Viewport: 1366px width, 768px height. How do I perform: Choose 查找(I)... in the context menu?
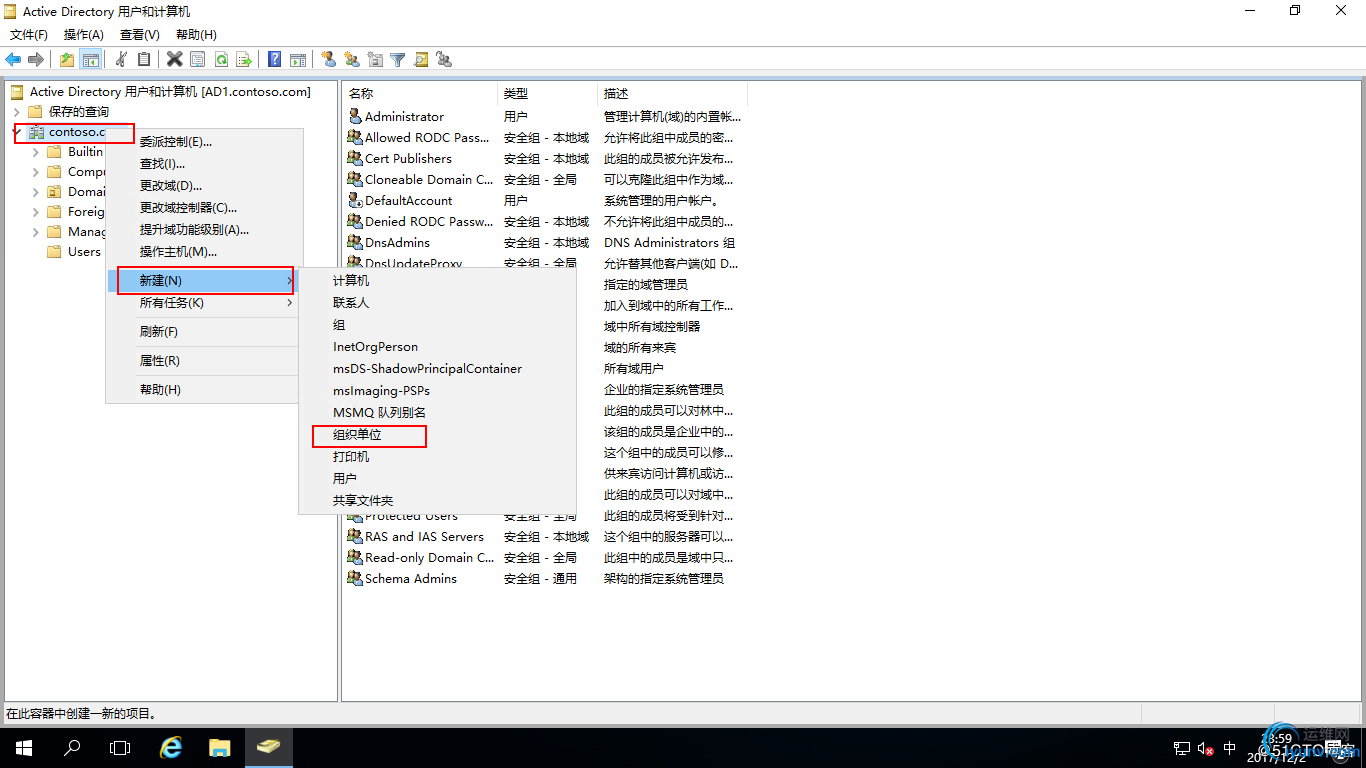tap(203, 163)
